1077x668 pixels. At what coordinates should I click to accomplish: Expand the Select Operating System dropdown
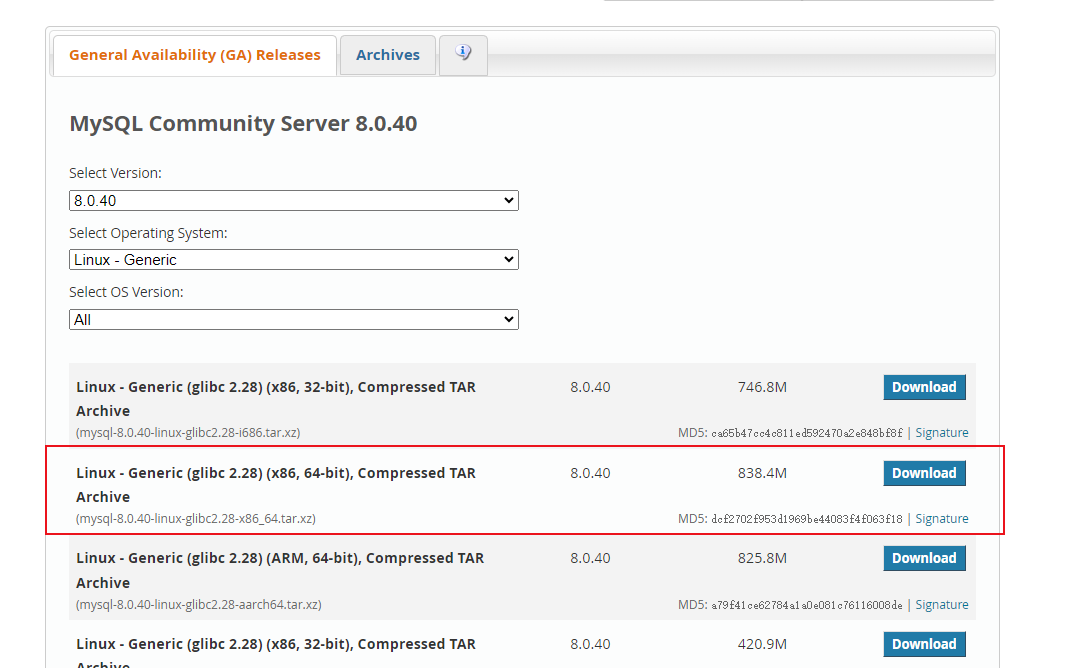[293, 260]
